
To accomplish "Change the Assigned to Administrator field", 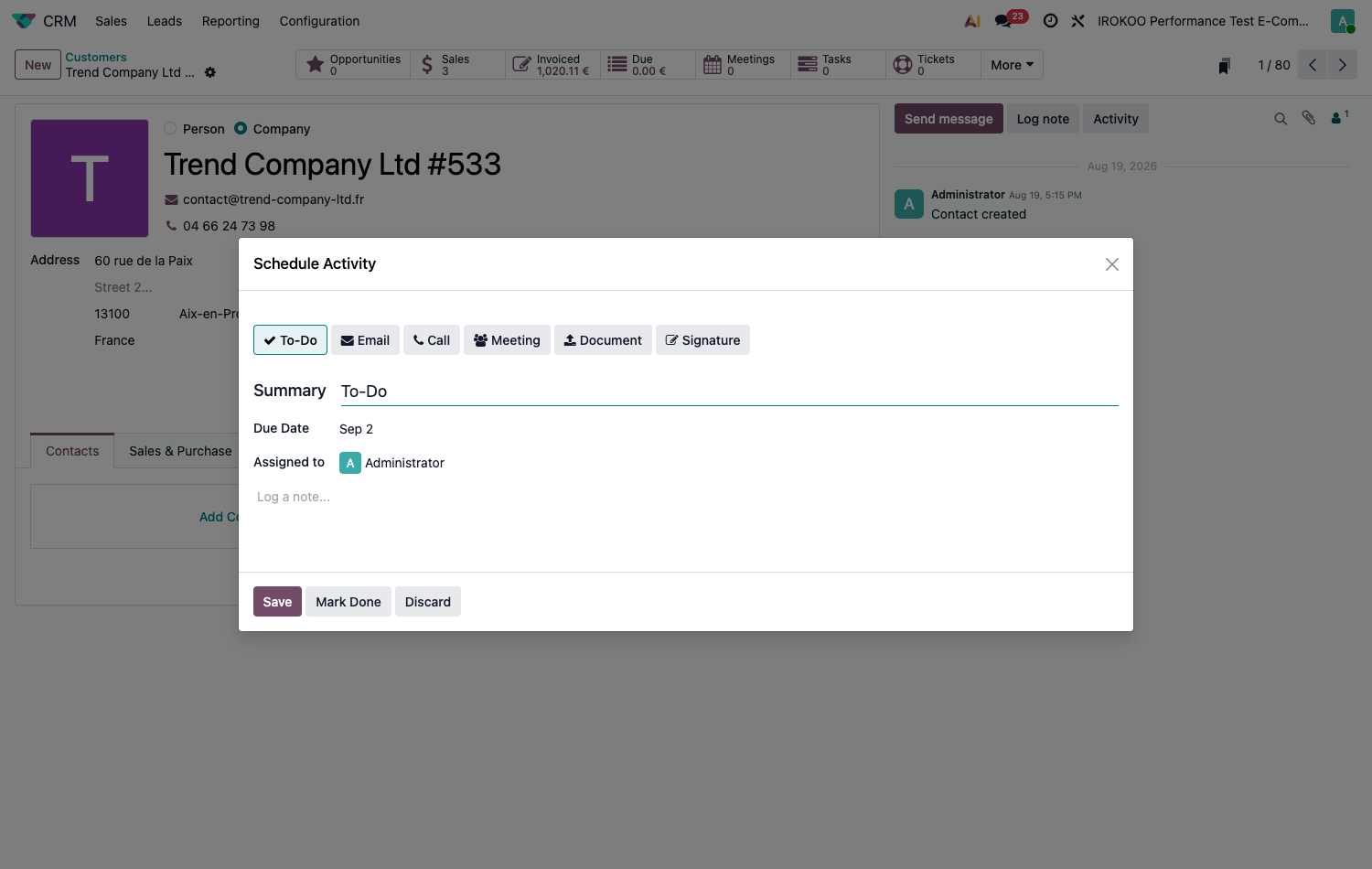I will pos(392,463).
